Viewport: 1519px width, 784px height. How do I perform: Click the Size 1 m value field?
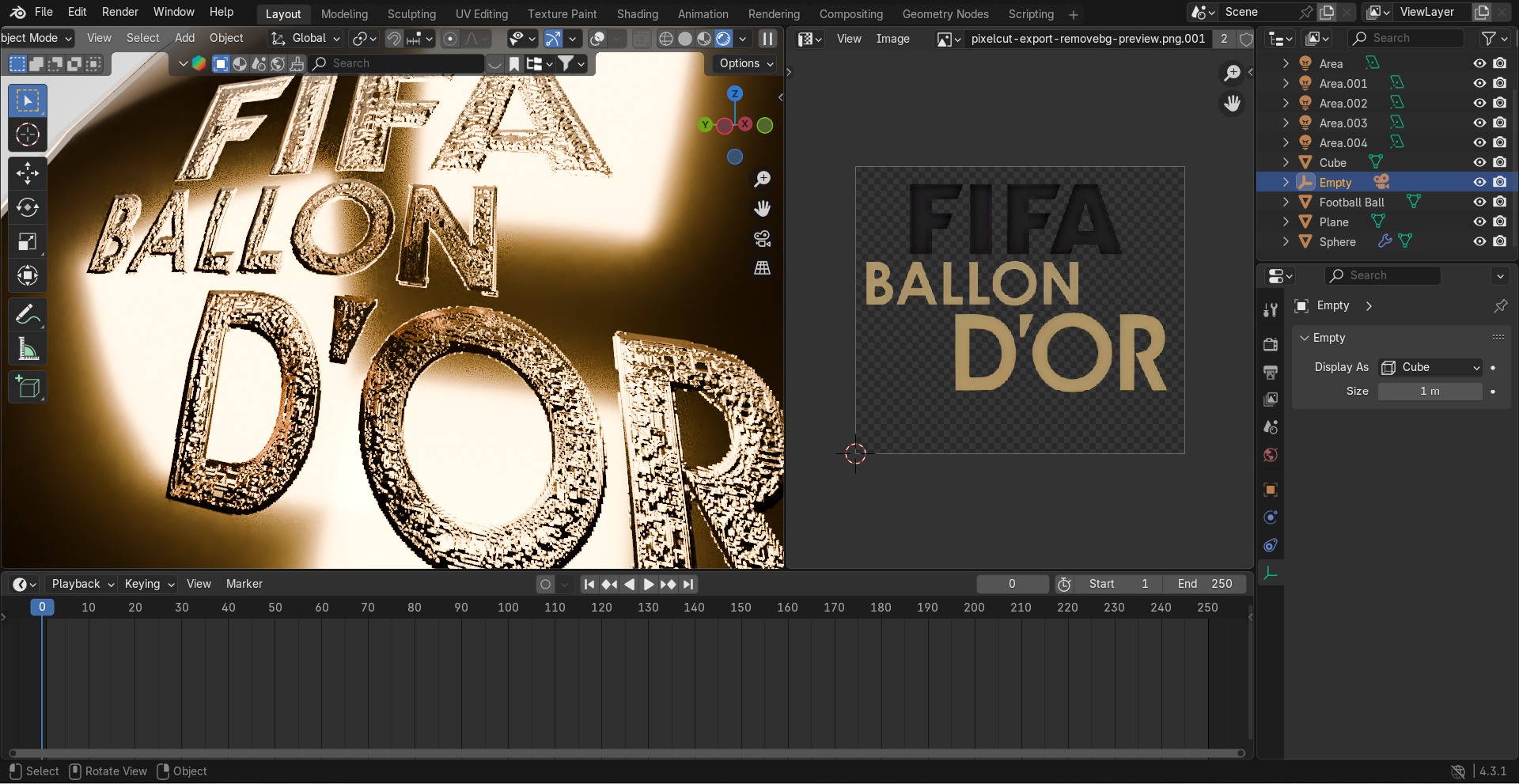coord(1430,392)
